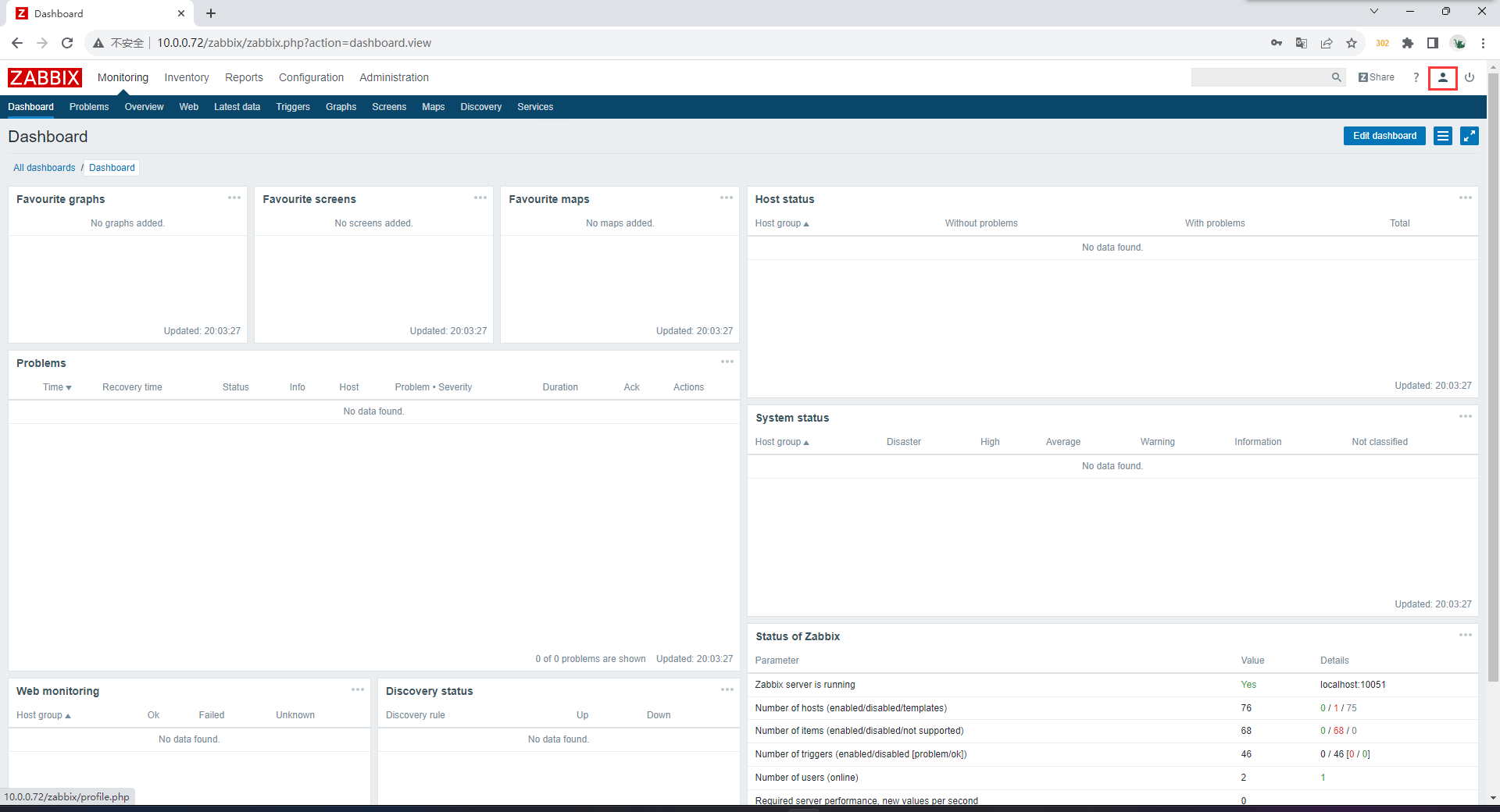Viewport: 1500px width, 812px height.
Task: Open Web monitoring widget menu dots
Action: 358,690
